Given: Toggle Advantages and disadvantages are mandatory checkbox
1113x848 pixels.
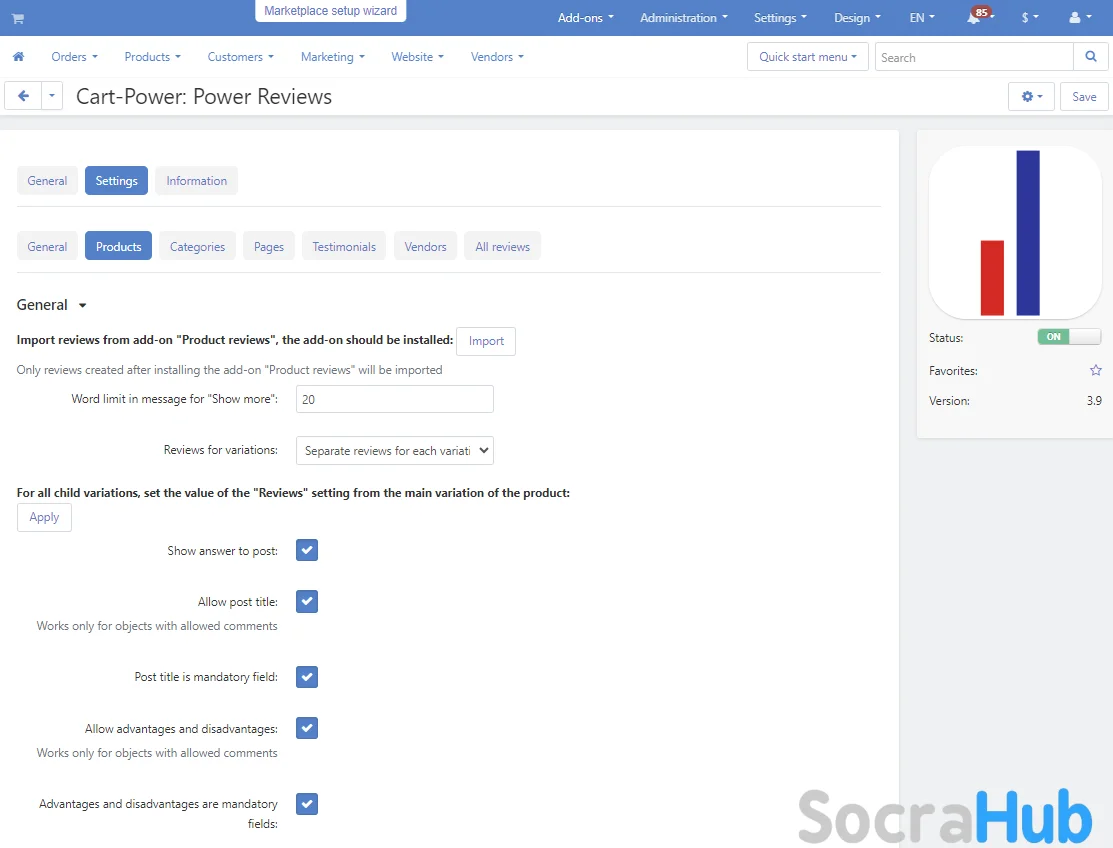Looking at the screenshot, I should pos(307,804).
